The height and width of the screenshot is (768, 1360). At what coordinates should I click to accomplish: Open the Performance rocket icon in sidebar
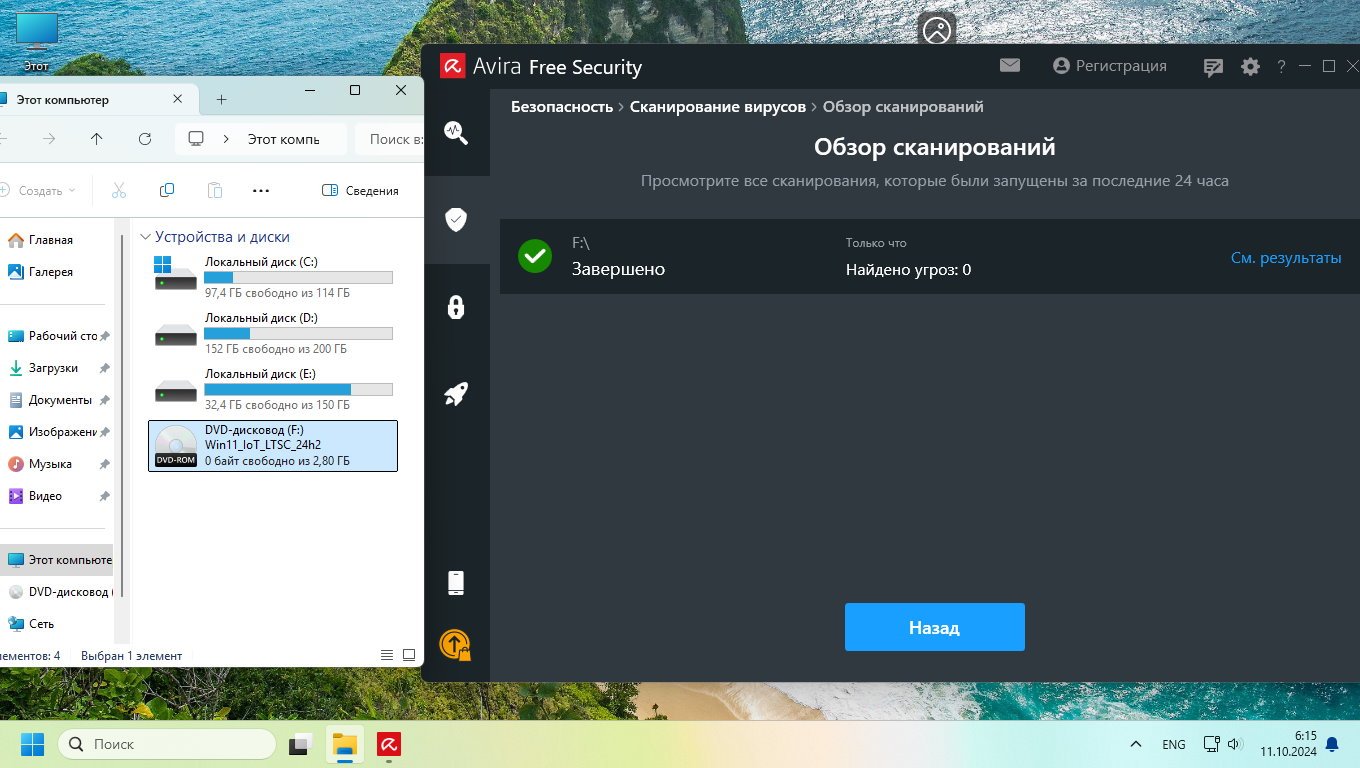pyautogui.click(x=456, y=394)
